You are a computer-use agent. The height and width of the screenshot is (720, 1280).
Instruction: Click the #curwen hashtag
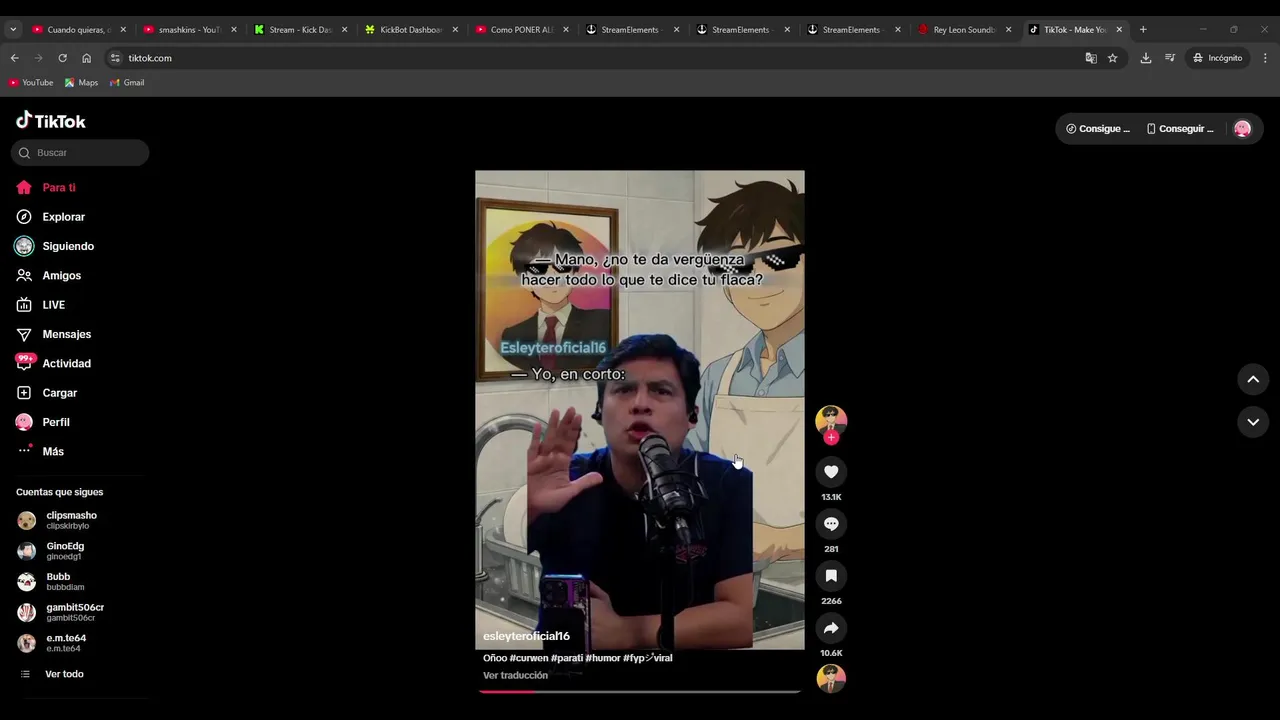click(529, 658)
